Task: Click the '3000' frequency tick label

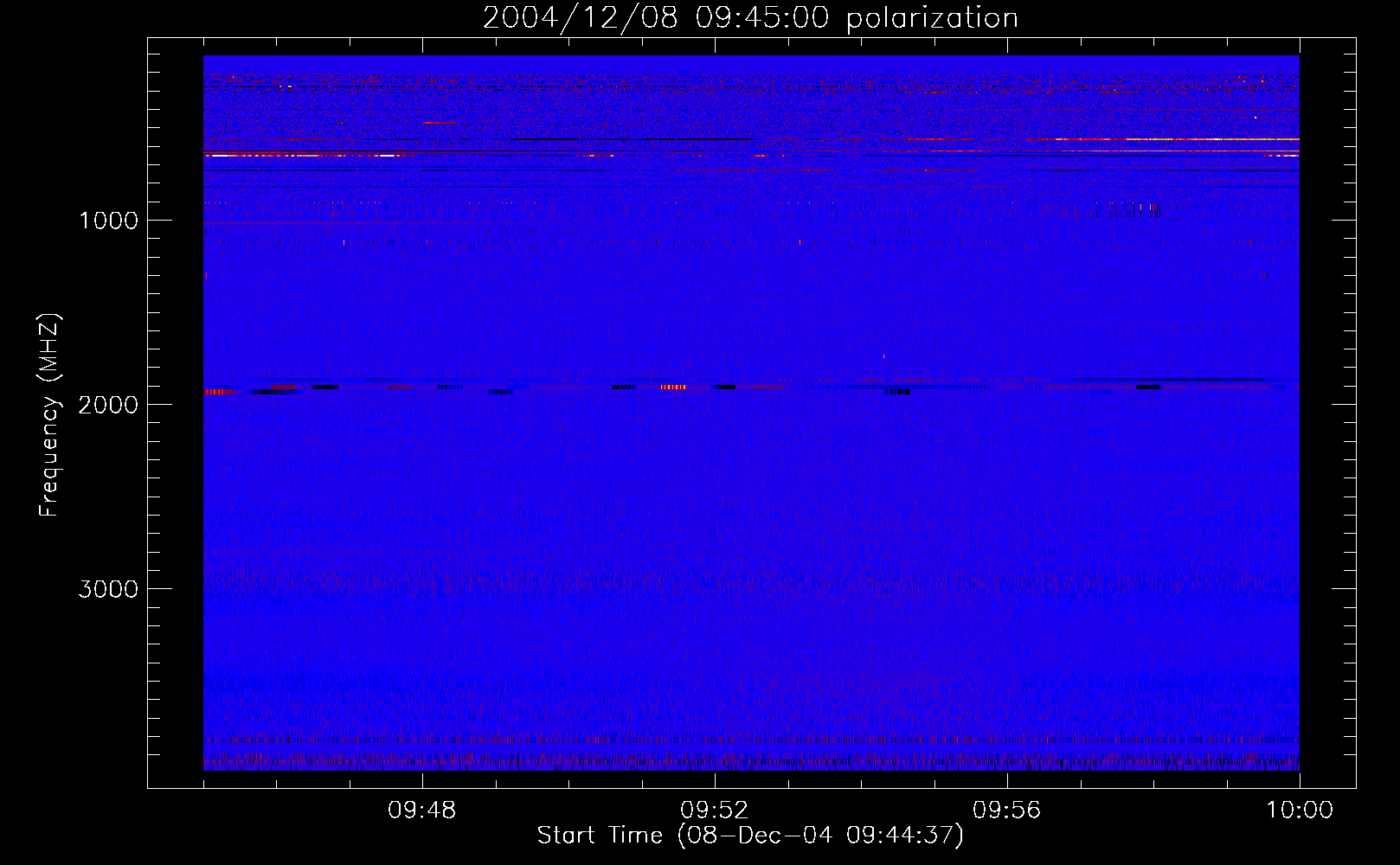Action: coord(108,589)
